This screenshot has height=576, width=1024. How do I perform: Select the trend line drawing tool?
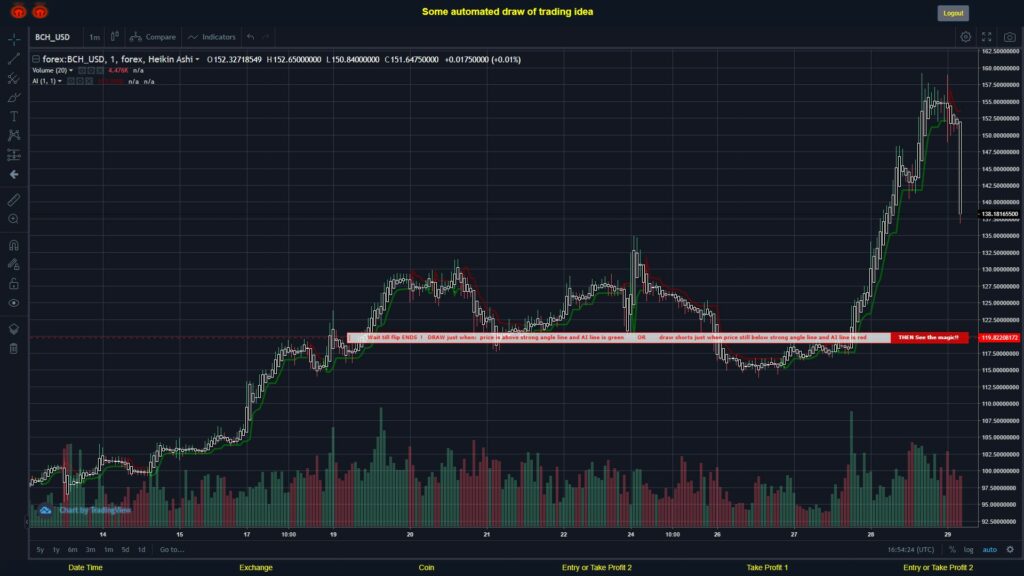[14, 59]
